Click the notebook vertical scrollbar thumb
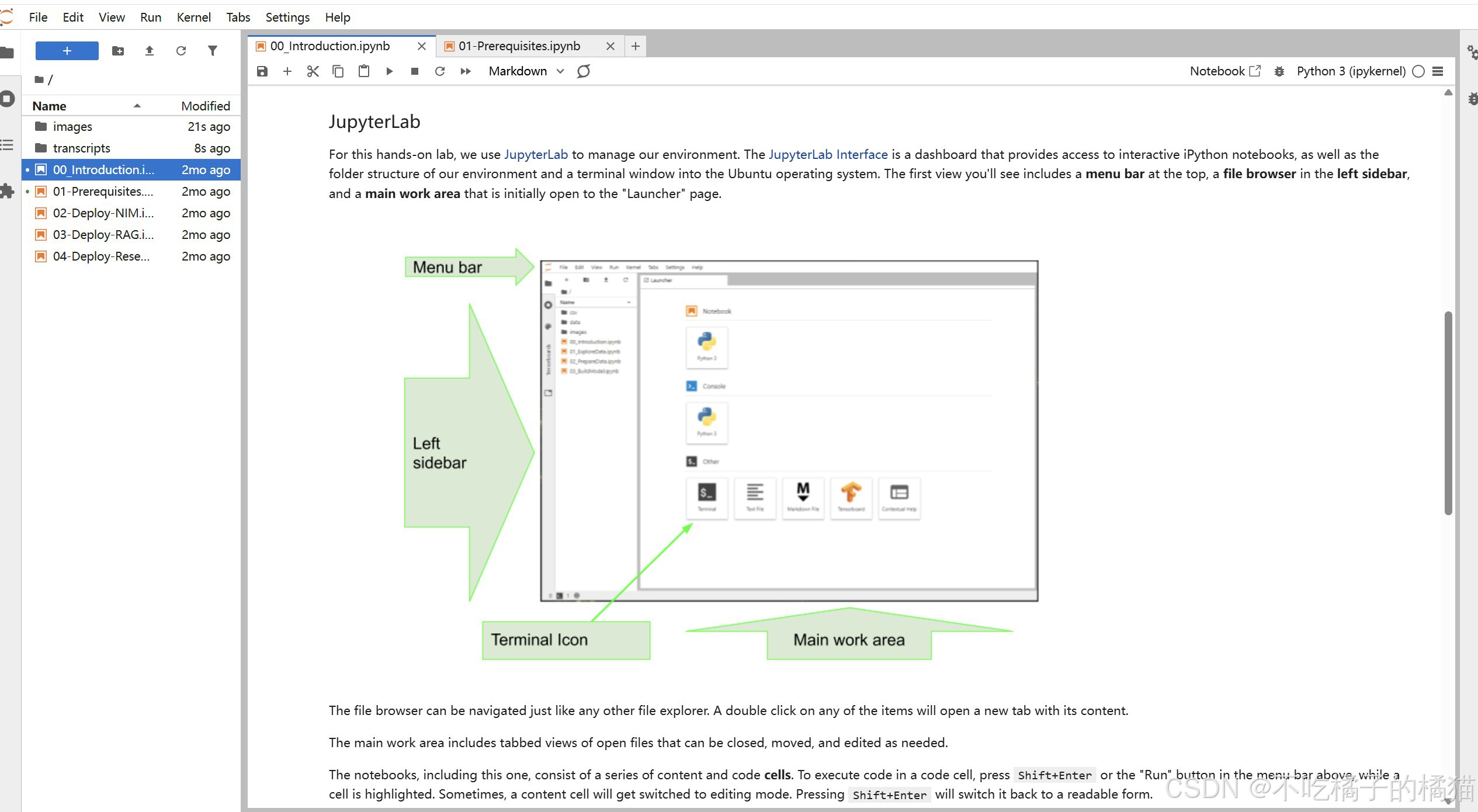 pos(1448,412)
